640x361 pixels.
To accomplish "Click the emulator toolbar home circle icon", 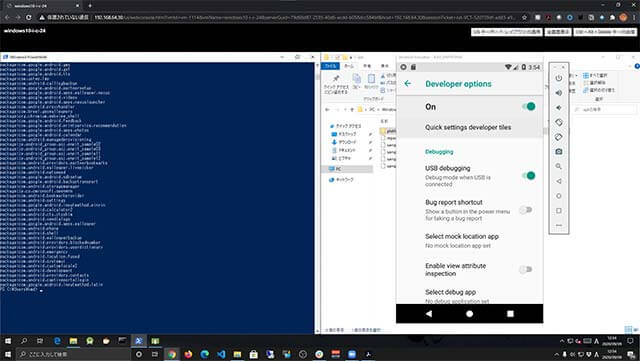I will click(559, 196).
